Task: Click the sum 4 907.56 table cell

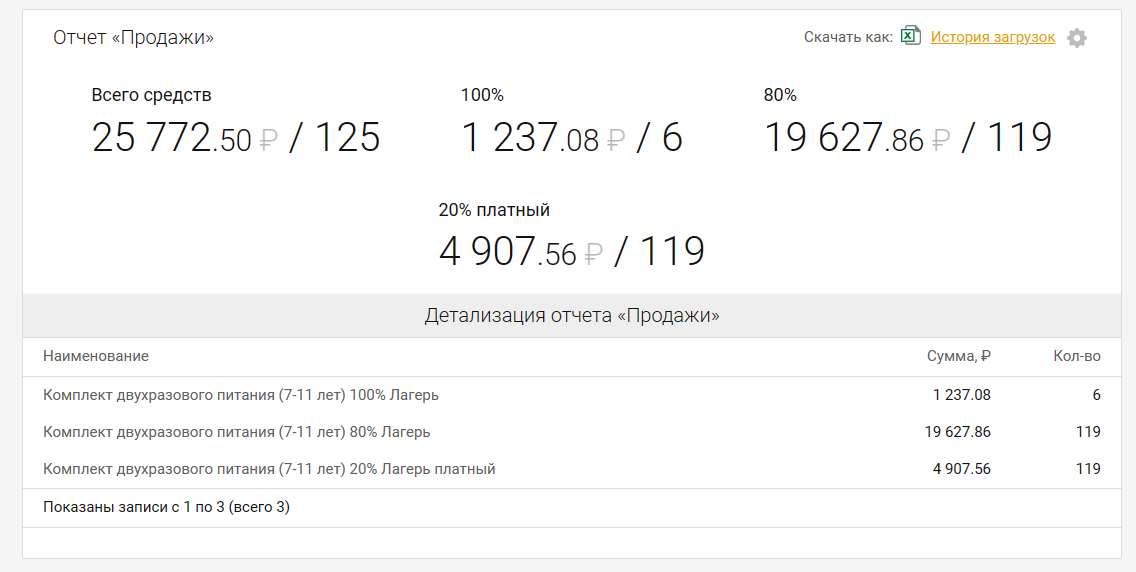Action: [x=961, y=469]
